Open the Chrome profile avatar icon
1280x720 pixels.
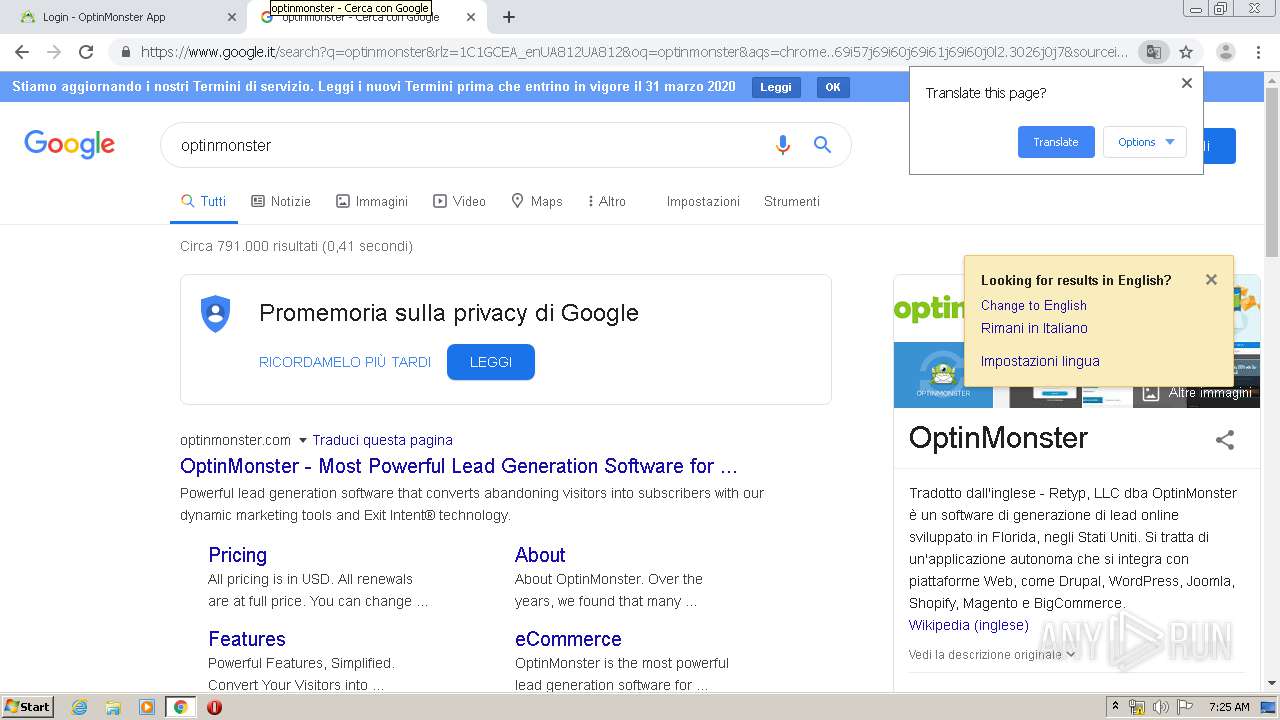(x=1225, y=52)
